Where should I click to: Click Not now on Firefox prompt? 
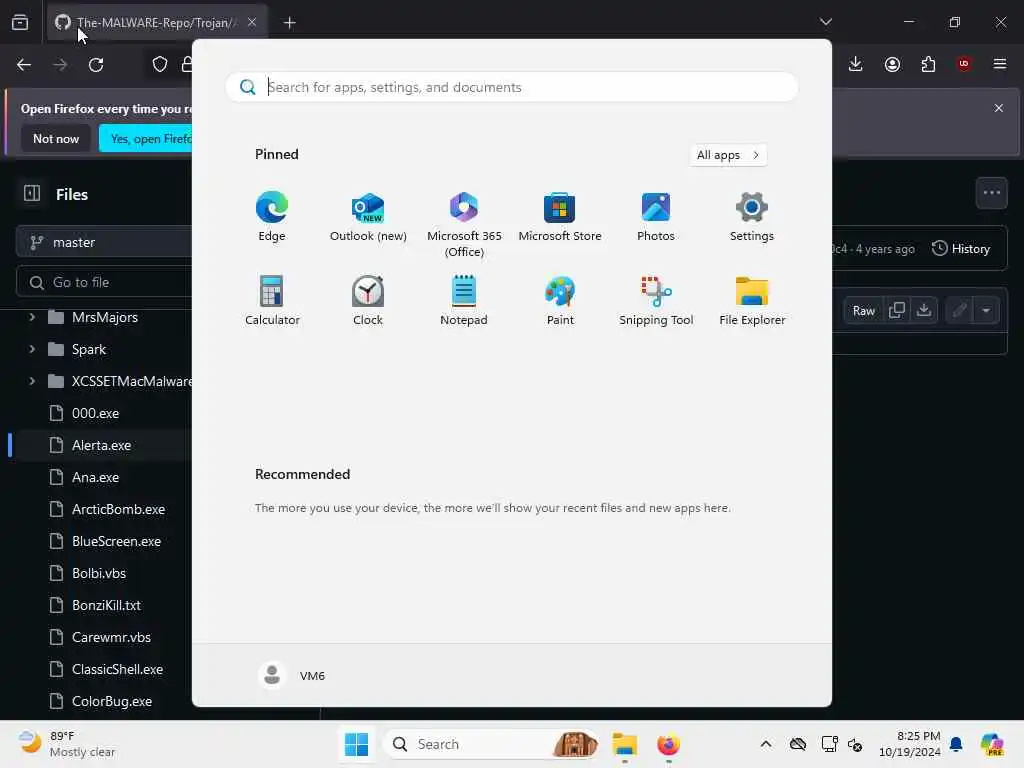click(56, 139)
